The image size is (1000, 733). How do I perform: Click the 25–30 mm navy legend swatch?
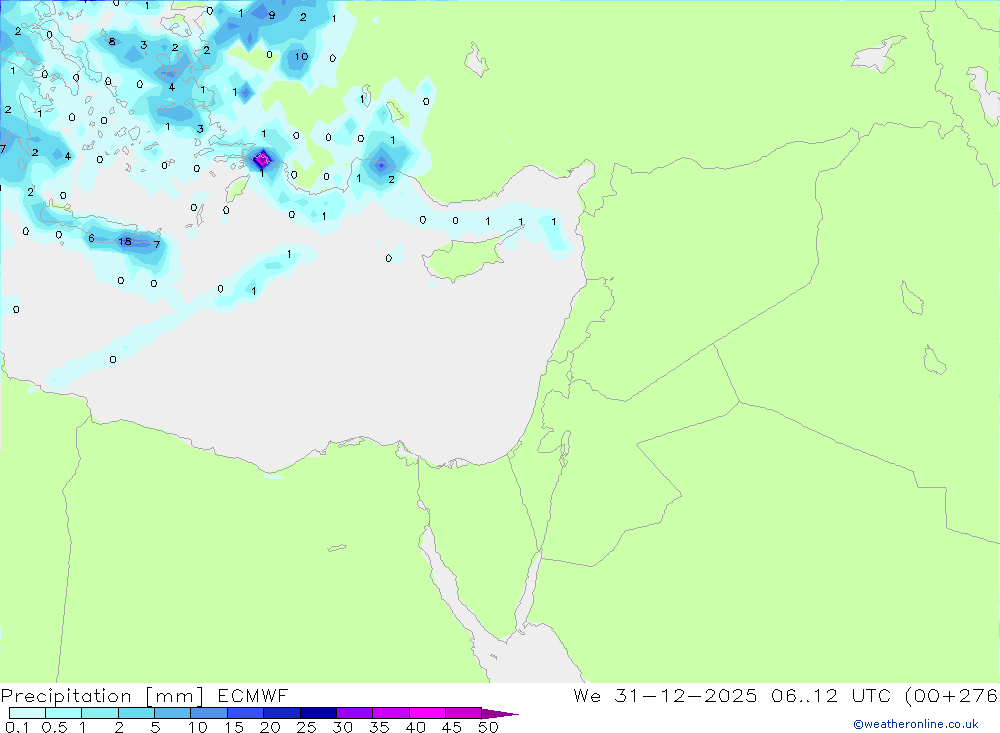pyautogui.click(x=318, y=713)
